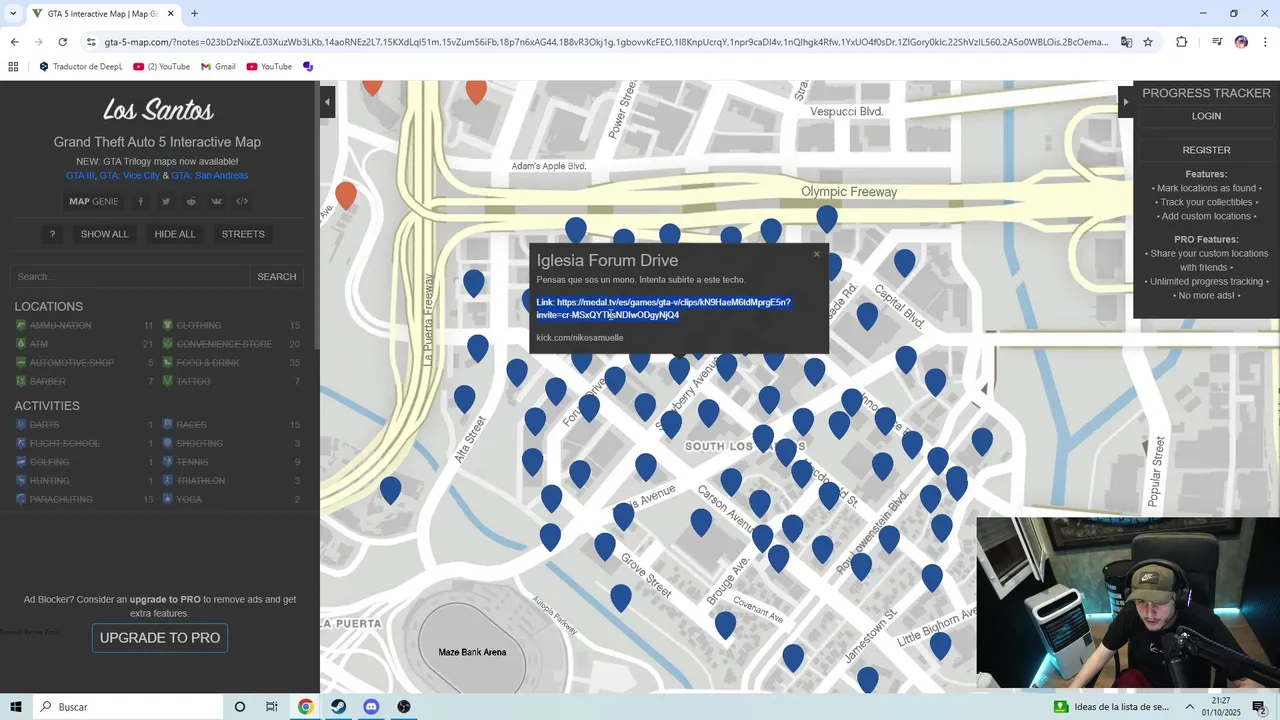Go back to previous page

14,42
